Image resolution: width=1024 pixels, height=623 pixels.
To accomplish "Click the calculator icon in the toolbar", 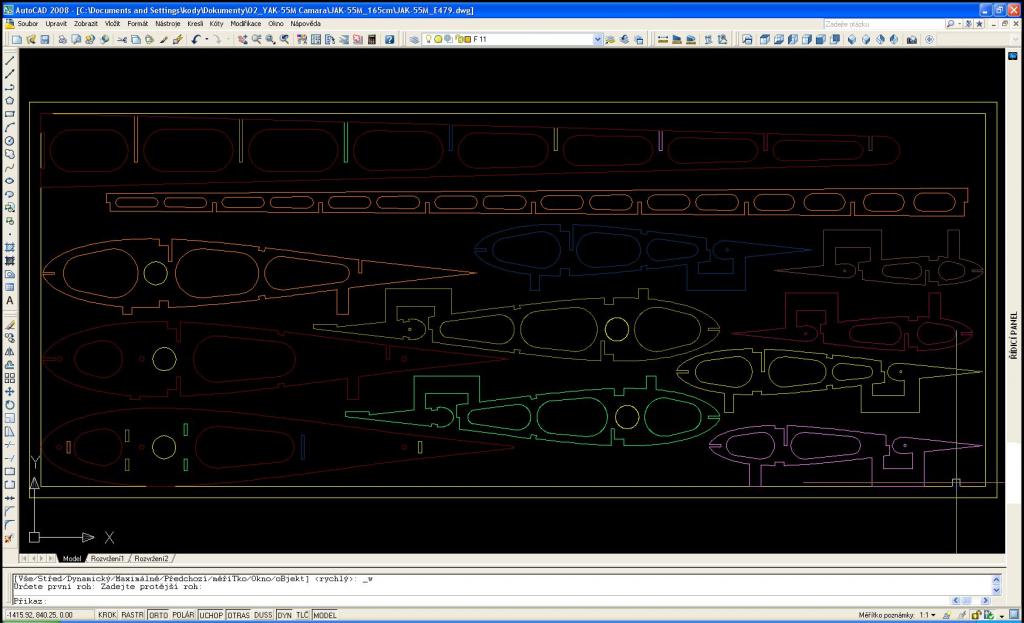I will (372, 39).
